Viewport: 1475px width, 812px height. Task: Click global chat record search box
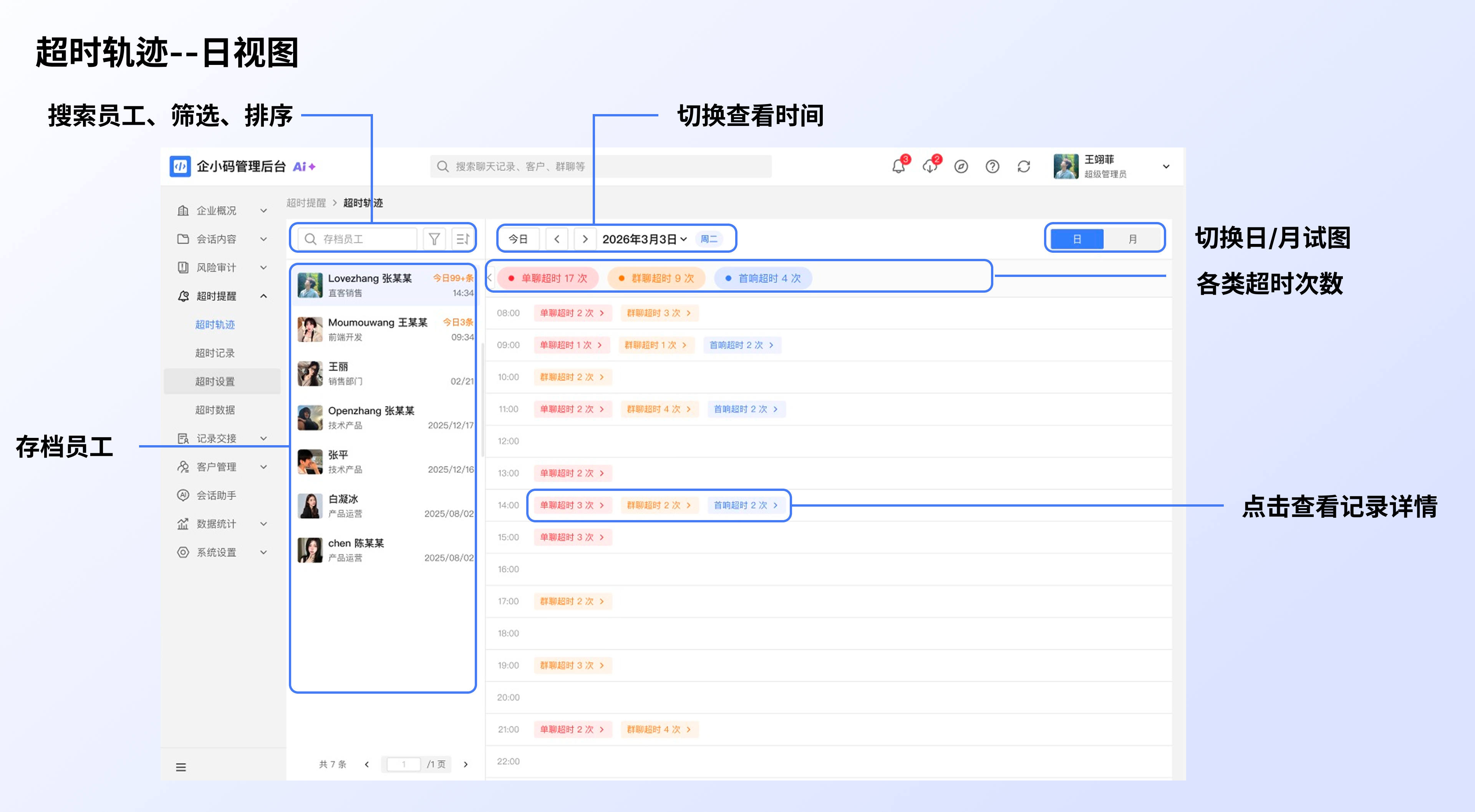pyautogui.click(x=601, y=167)
